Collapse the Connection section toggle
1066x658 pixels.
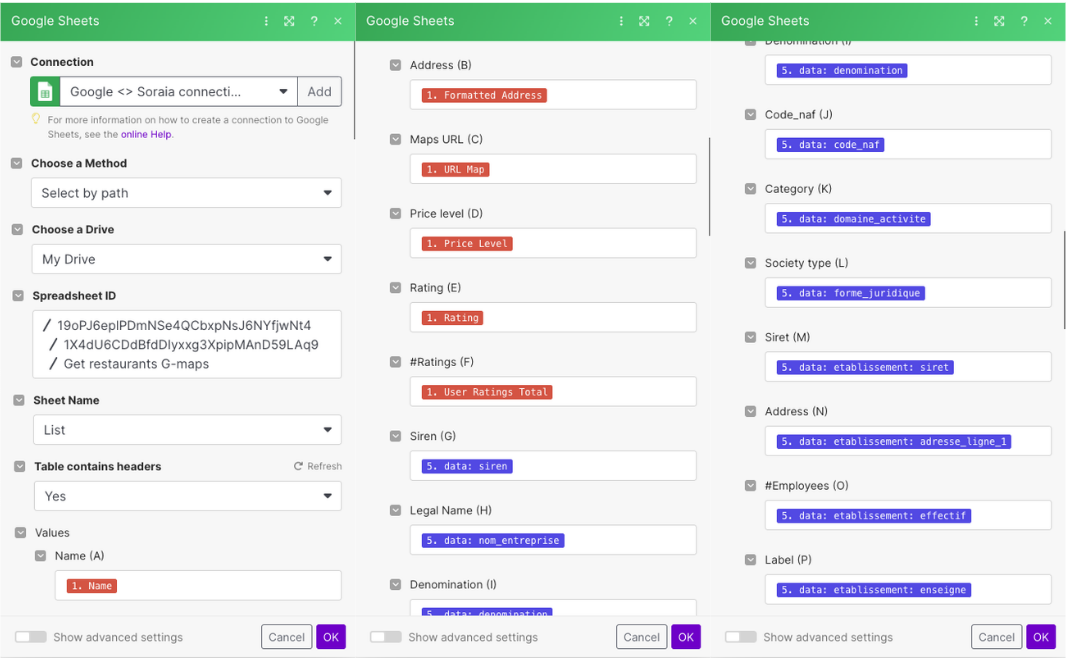[x=16, y=62]
